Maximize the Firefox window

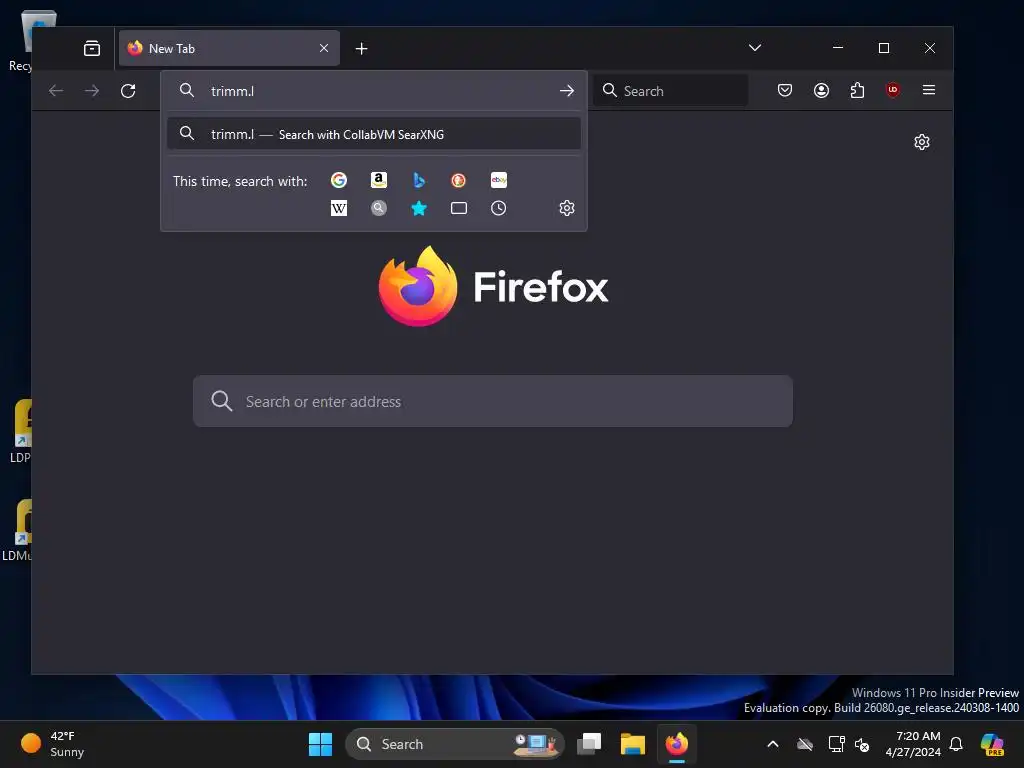[884, 48]
